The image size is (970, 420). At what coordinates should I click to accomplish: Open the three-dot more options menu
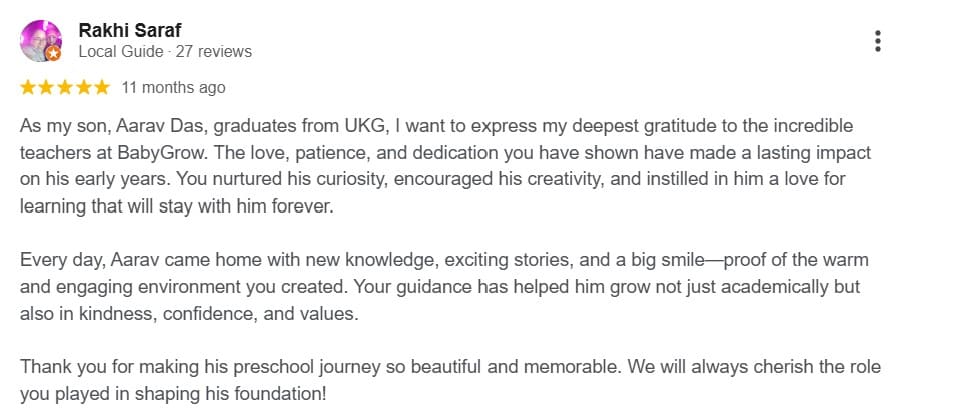[x=877, y=41]
